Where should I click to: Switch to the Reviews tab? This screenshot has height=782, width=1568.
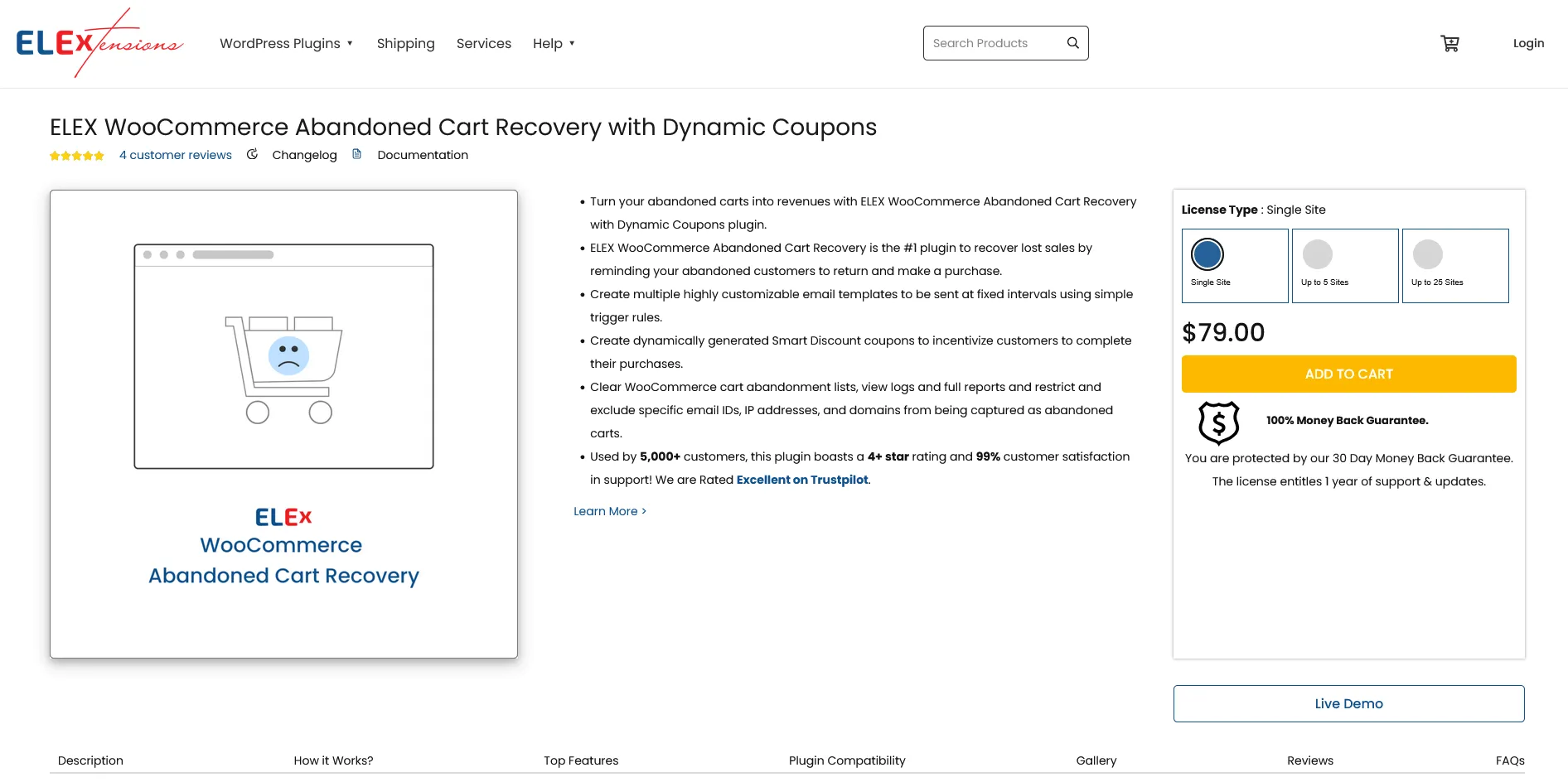click(x=1310, y=760)
